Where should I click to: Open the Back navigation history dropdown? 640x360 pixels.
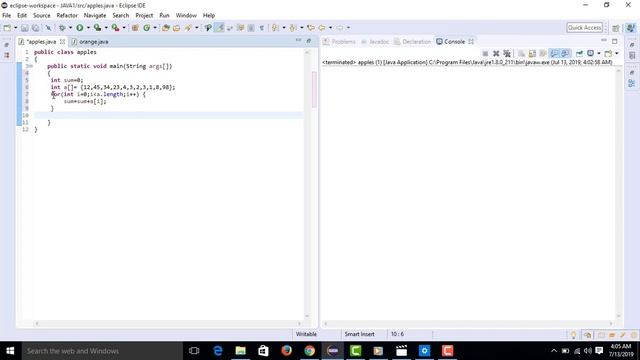click(330, 28)
